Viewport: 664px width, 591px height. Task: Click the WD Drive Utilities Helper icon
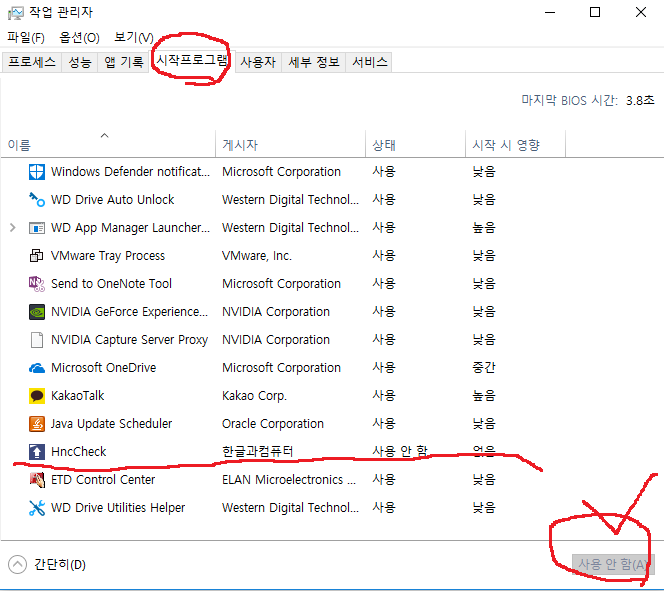pyautogui.click(x=37, y=508)
